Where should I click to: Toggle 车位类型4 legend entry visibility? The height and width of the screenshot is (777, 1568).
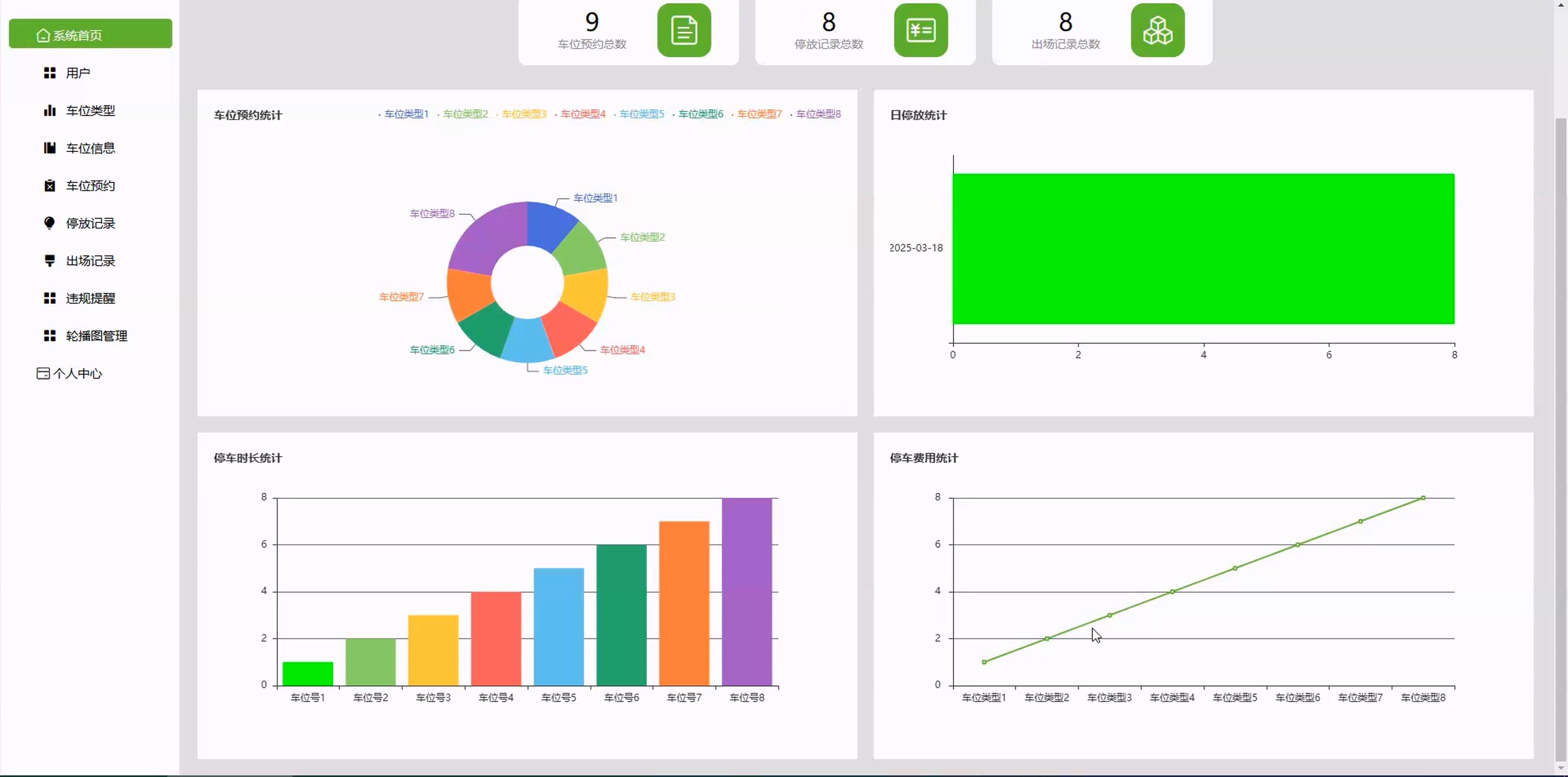click(x=582, y=114)
